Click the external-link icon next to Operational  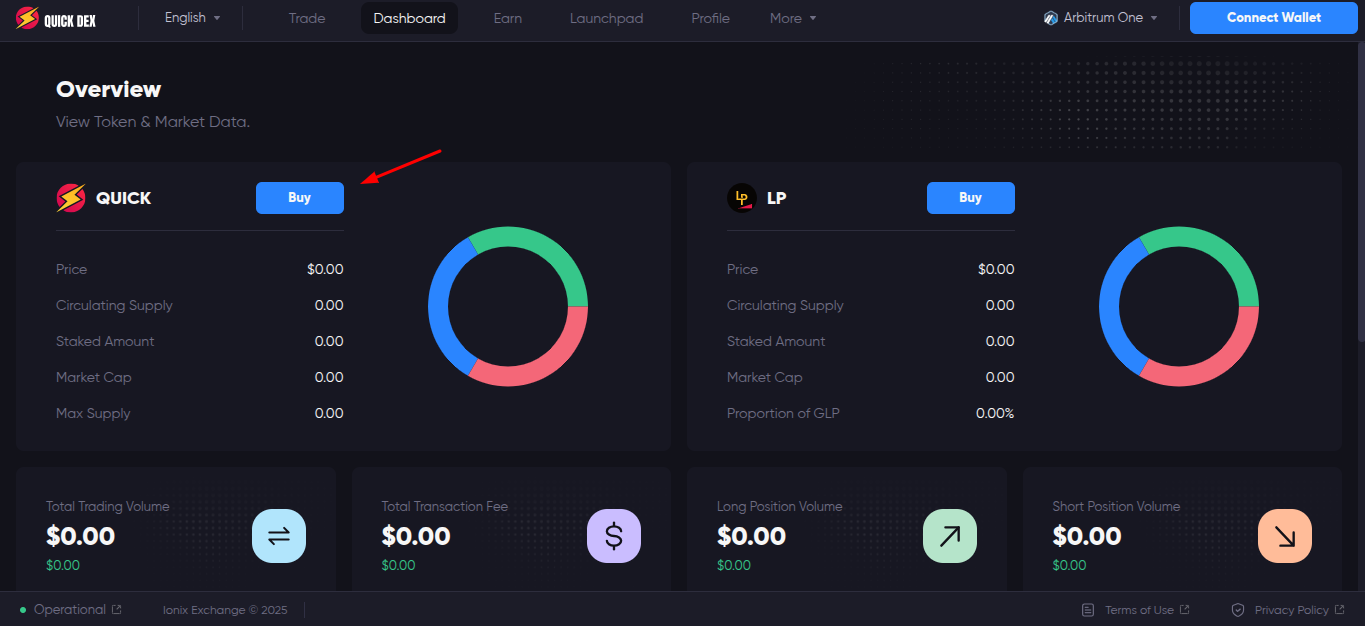(x=117, y=610)
